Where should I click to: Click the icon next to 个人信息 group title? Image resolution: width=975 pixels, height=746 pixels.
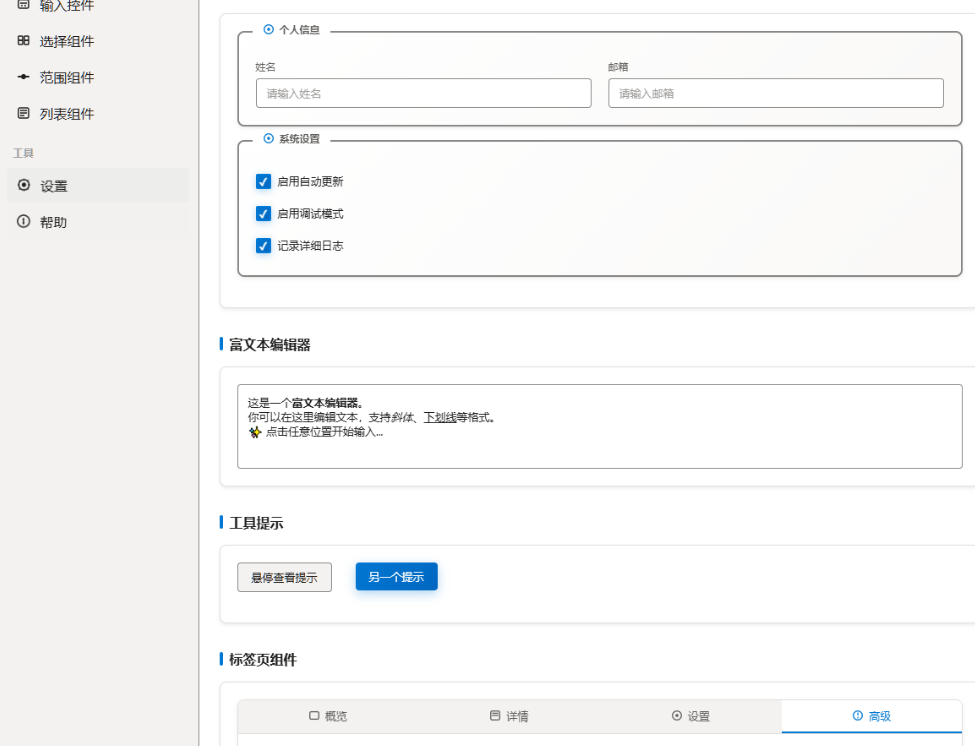pos(269,29)
